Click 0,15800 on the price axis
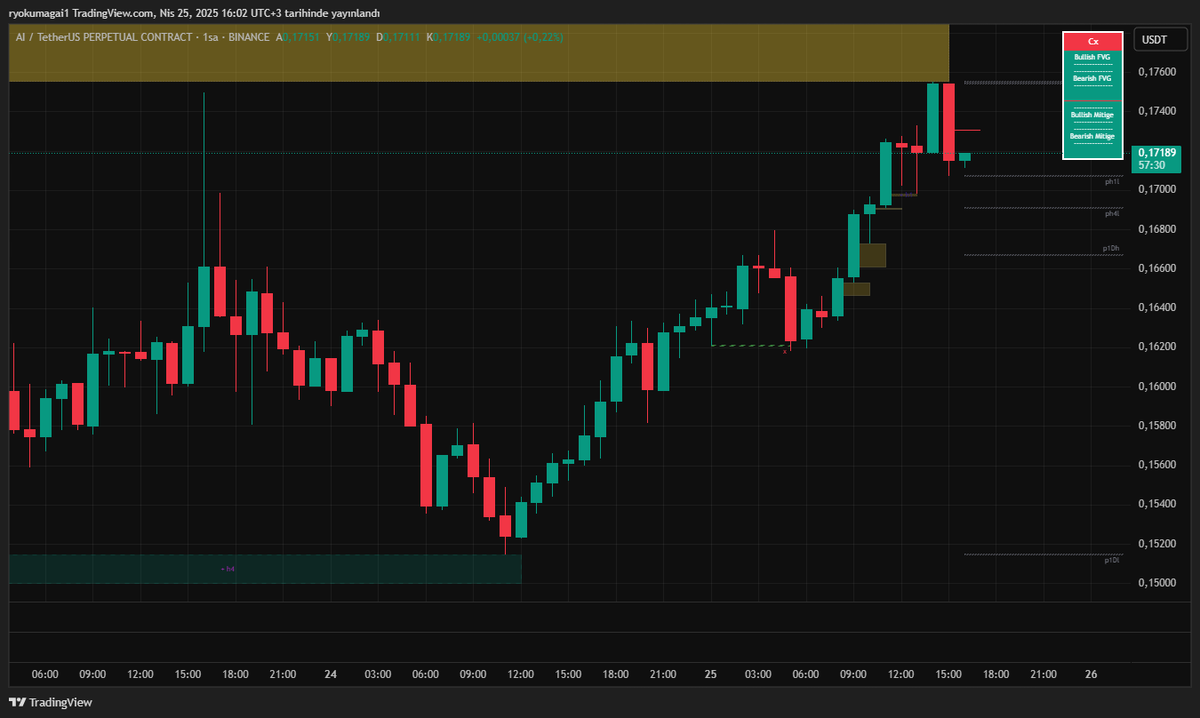The height and width of the screenshot is (718, 1200). point(1157,426)
